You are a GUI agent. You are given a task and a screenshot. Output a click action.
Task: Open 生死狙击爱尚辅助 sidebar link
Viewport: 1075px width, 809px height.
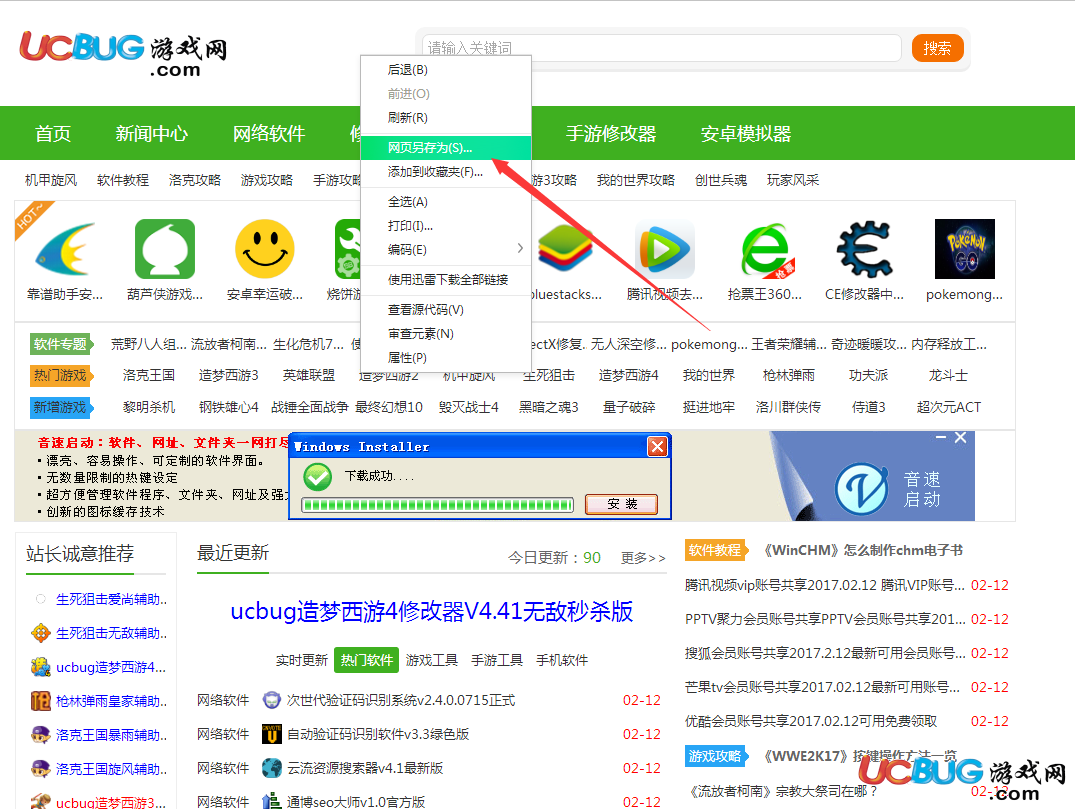coord(112,599)
